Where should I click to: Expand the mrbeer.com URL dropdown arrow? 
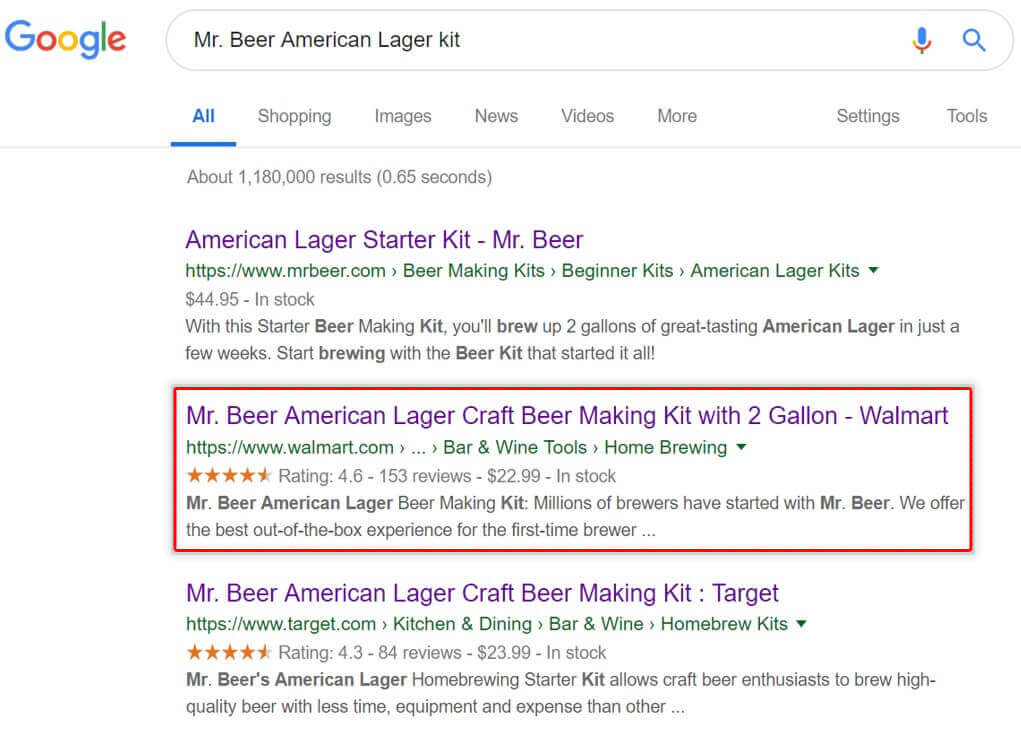[x=874, y=270]
